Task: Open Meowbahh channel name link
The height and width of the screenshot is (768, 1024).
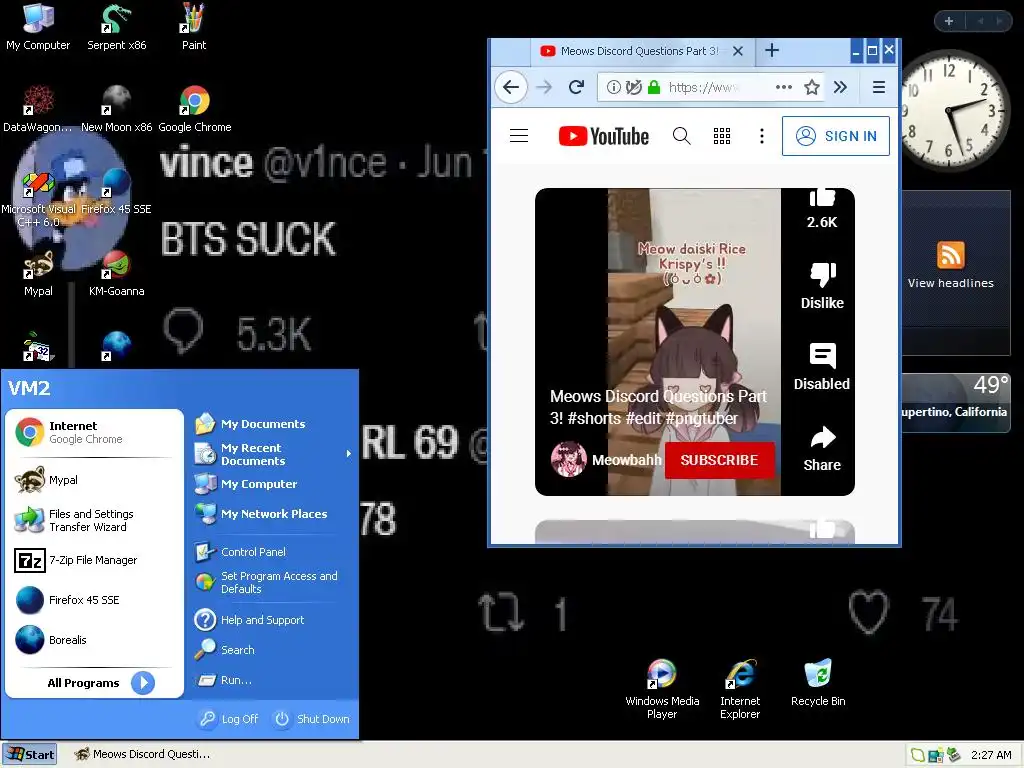Action: coord(626,460)
